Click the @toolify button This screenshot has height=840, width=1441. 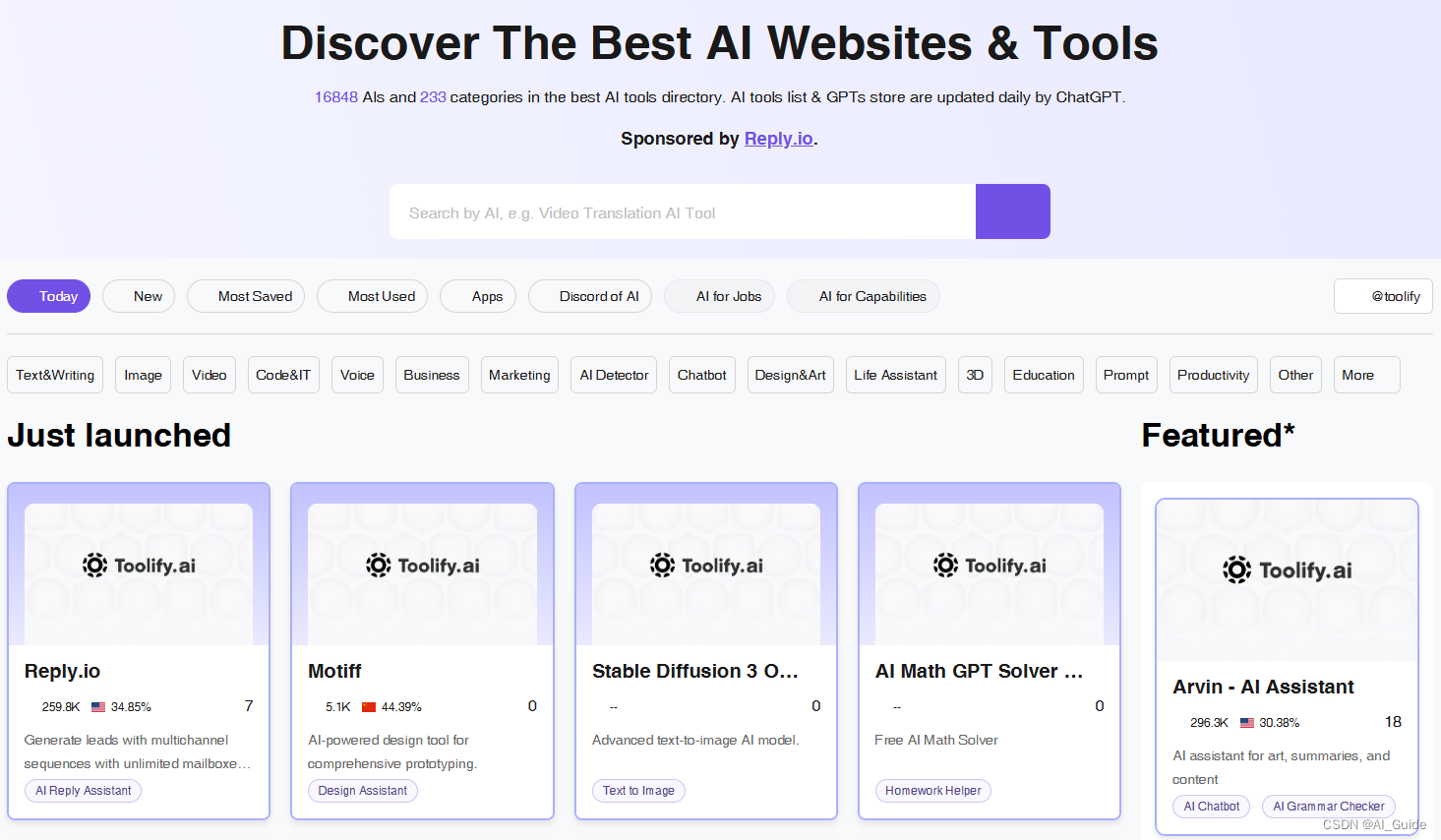tap(1383, 296)
